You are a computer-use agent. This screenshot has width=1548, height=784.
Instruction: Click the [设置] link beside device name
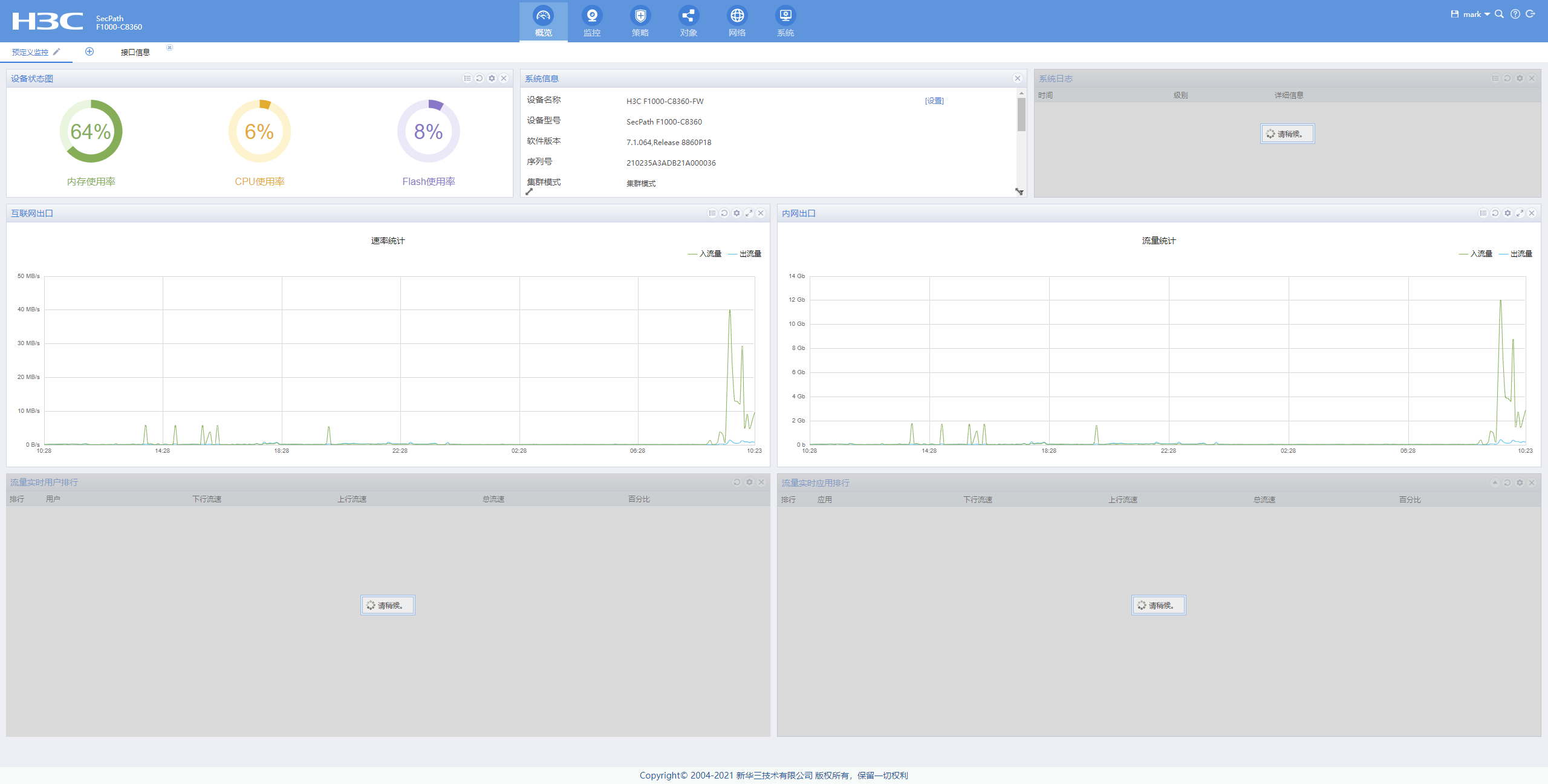[934, 101]
